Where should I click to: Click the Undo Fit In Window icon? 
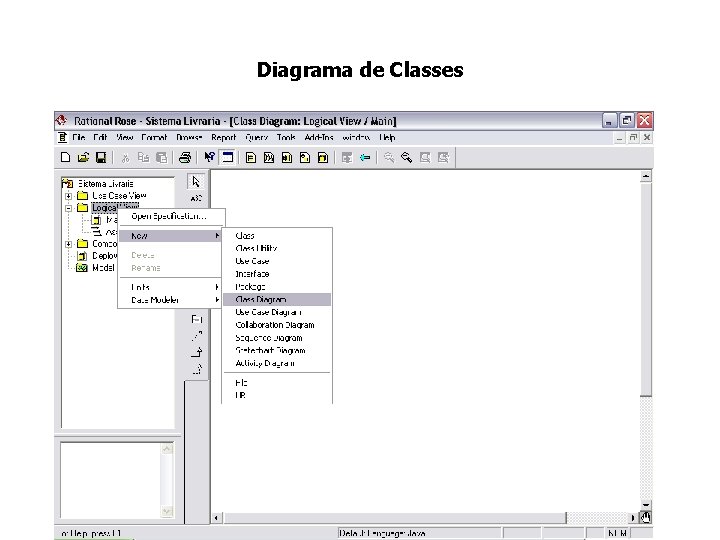click(x=443, y=158)
